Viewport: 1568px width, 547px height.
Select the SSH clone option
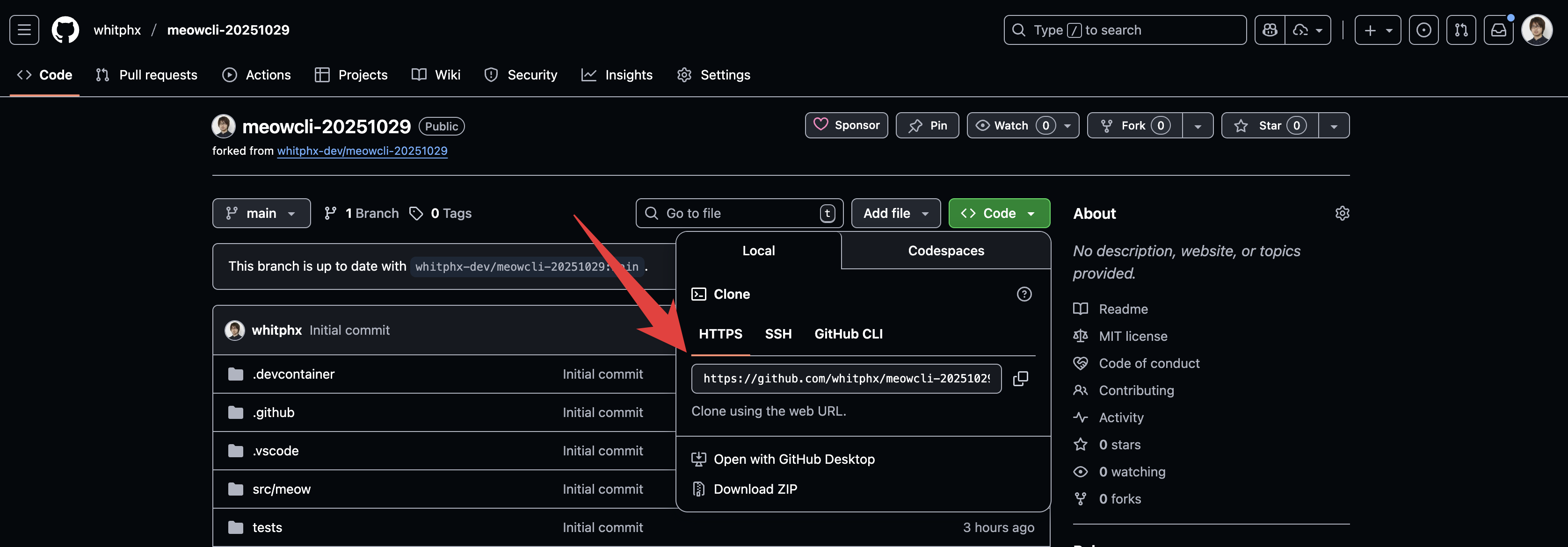(x=778, y=334)
